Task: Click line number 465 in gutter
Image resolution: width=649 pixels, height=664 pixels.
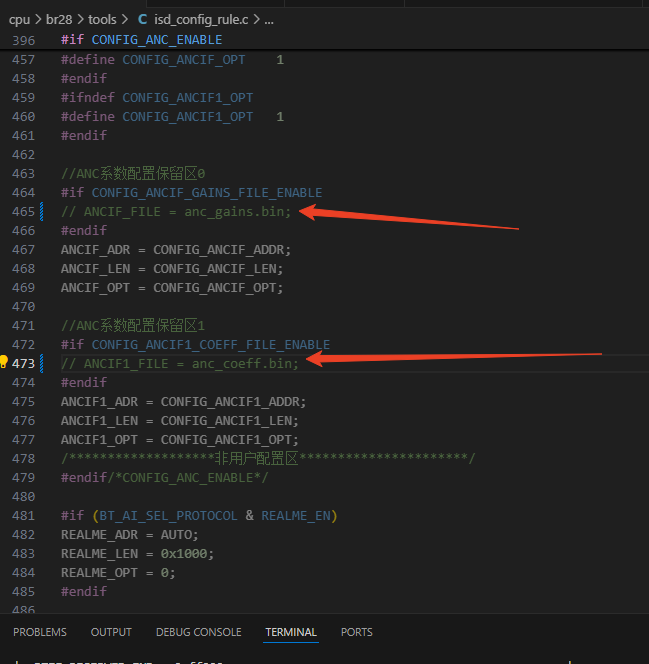Action: 23,212
